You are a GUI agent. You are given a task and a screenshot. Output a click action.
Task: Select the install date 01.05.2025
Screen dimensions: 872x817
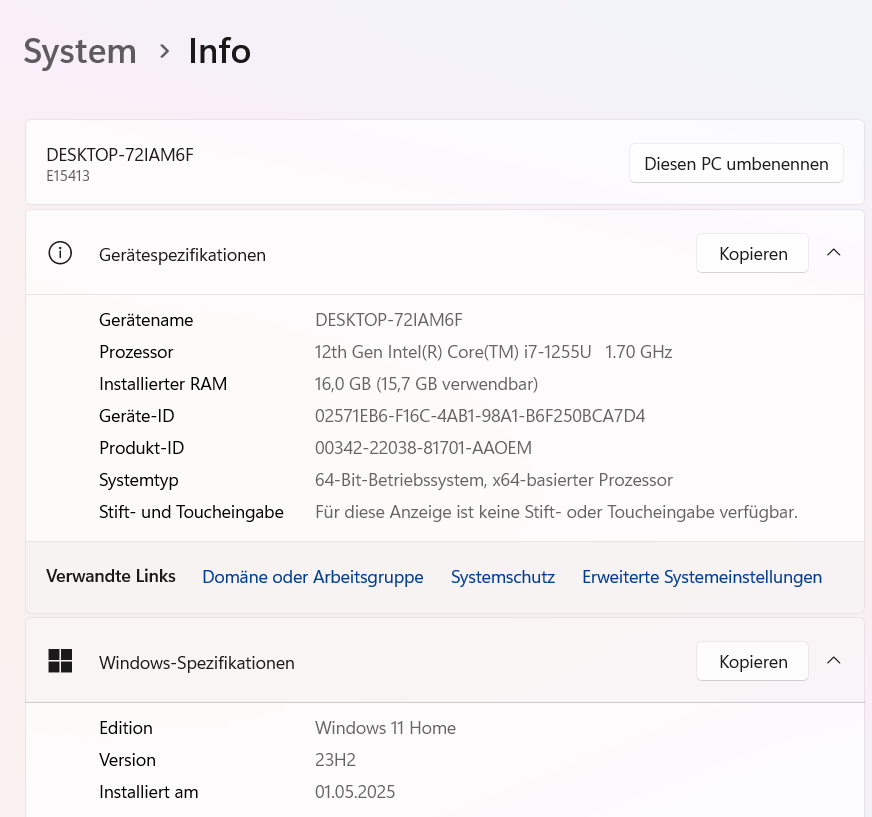pos(355,792)
